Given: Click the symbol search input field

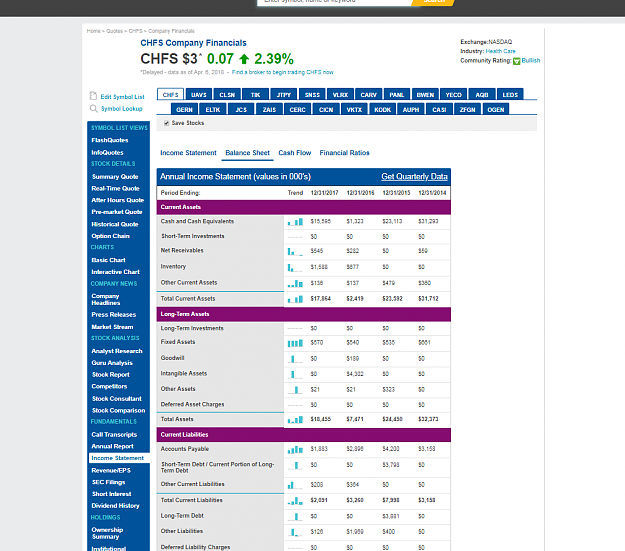Looking at the screenshot, I should pos(335,2).
